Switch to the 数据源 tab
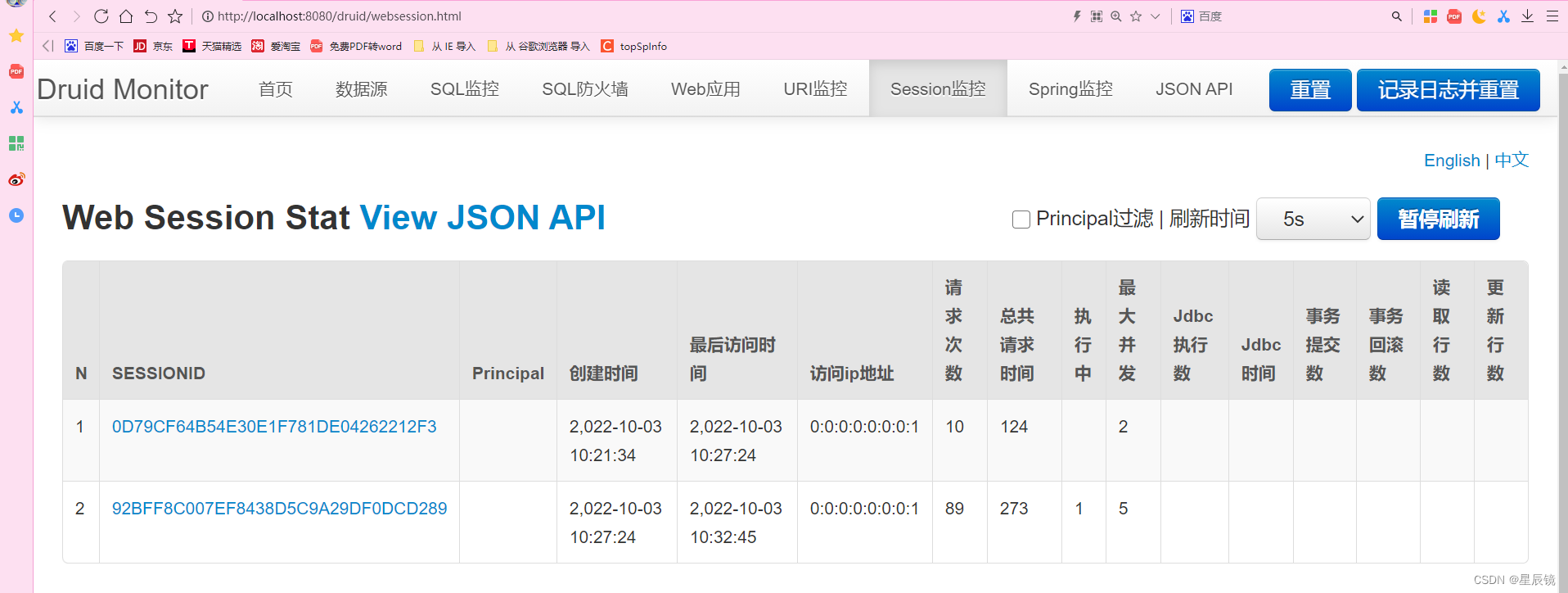The height and width of the screenshot is (593, 1568). click(362, 88)
